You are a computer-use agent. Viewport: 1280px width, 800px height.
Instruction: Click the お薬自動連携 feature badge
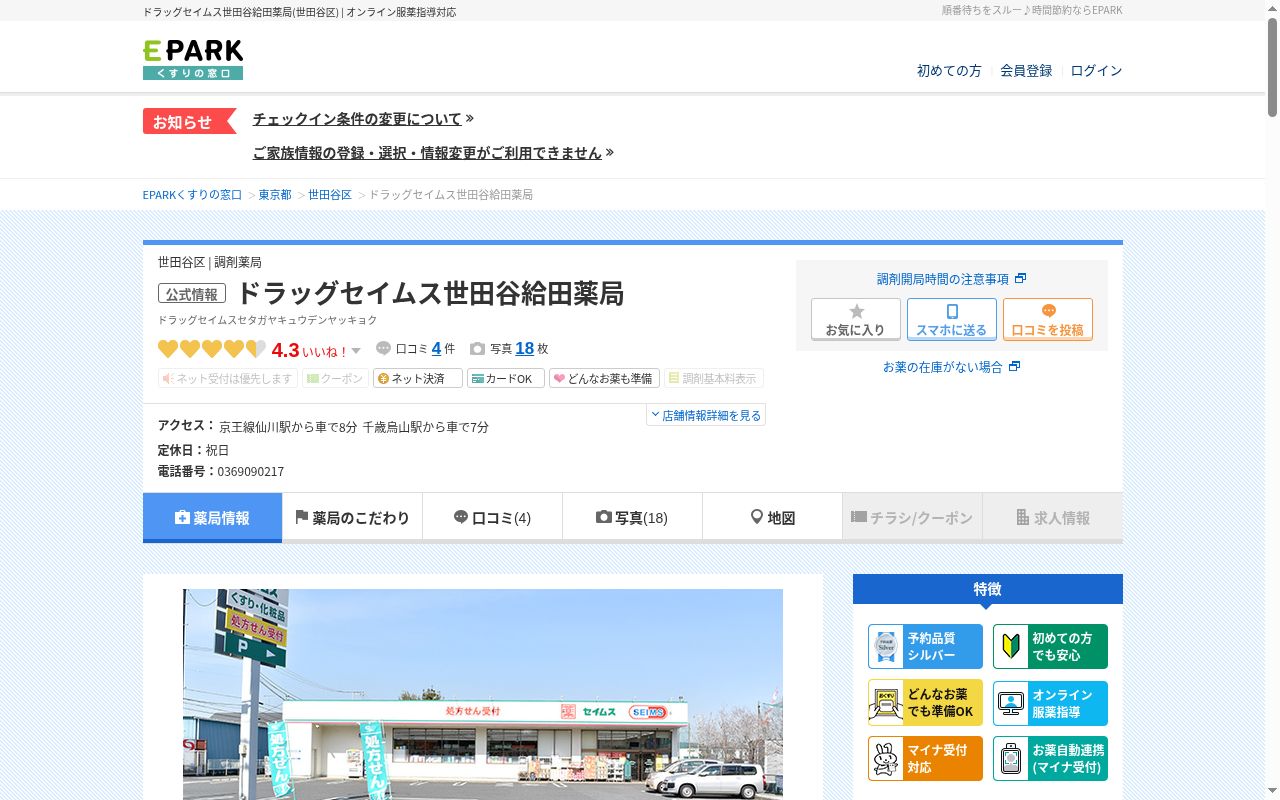[x=1050, y=759]
